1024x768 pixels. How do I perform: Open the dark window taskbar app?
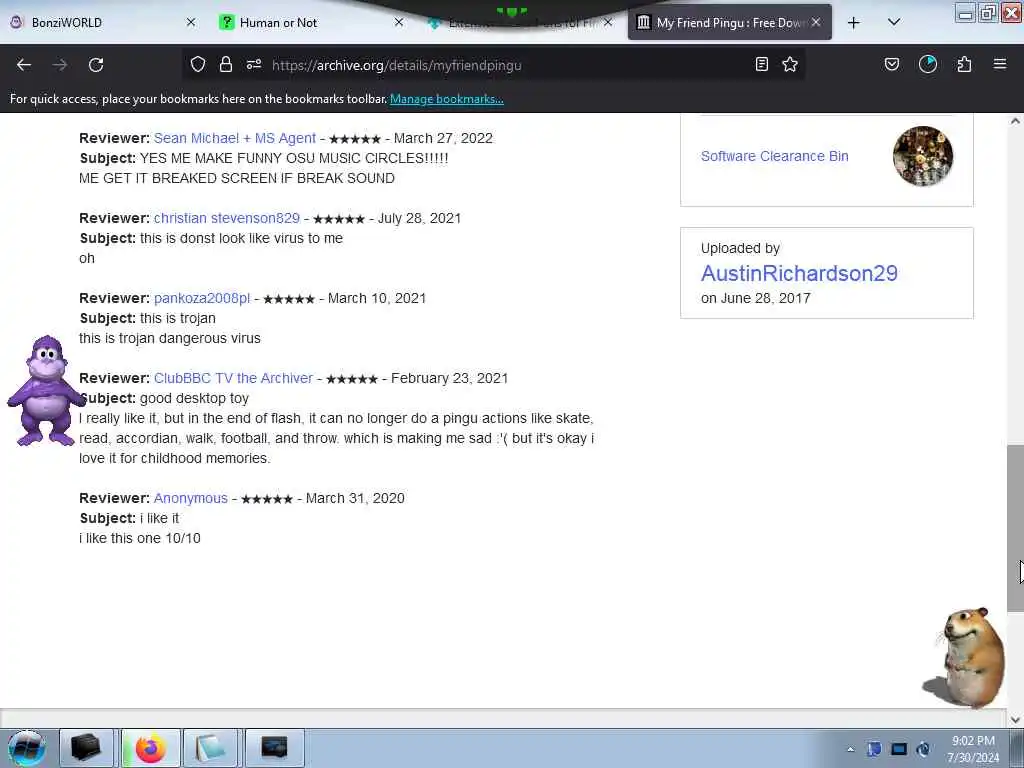[274, 748]
